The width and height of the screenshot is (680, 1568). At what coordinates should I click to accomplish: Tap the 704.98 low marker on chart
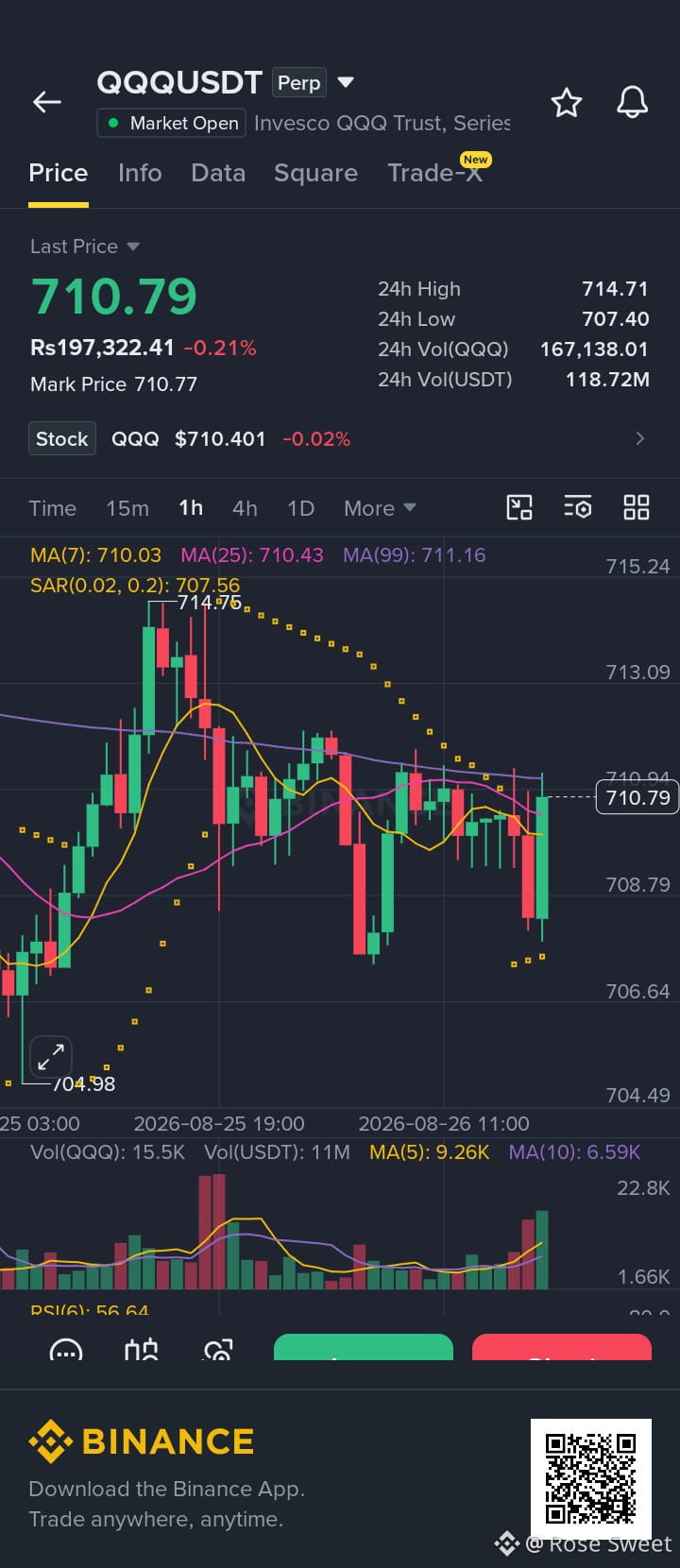[x=83, y=1084]
